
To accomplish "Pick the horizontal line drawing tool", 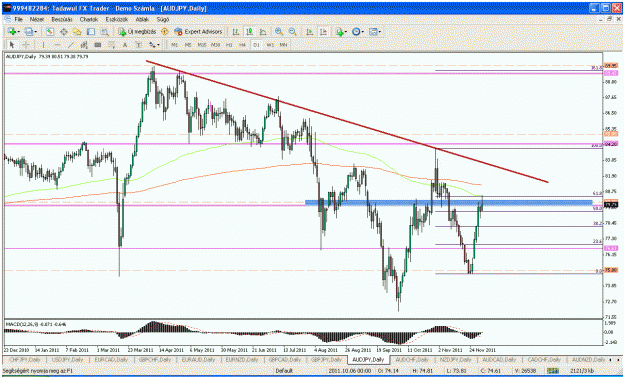I will pos(57,45).
